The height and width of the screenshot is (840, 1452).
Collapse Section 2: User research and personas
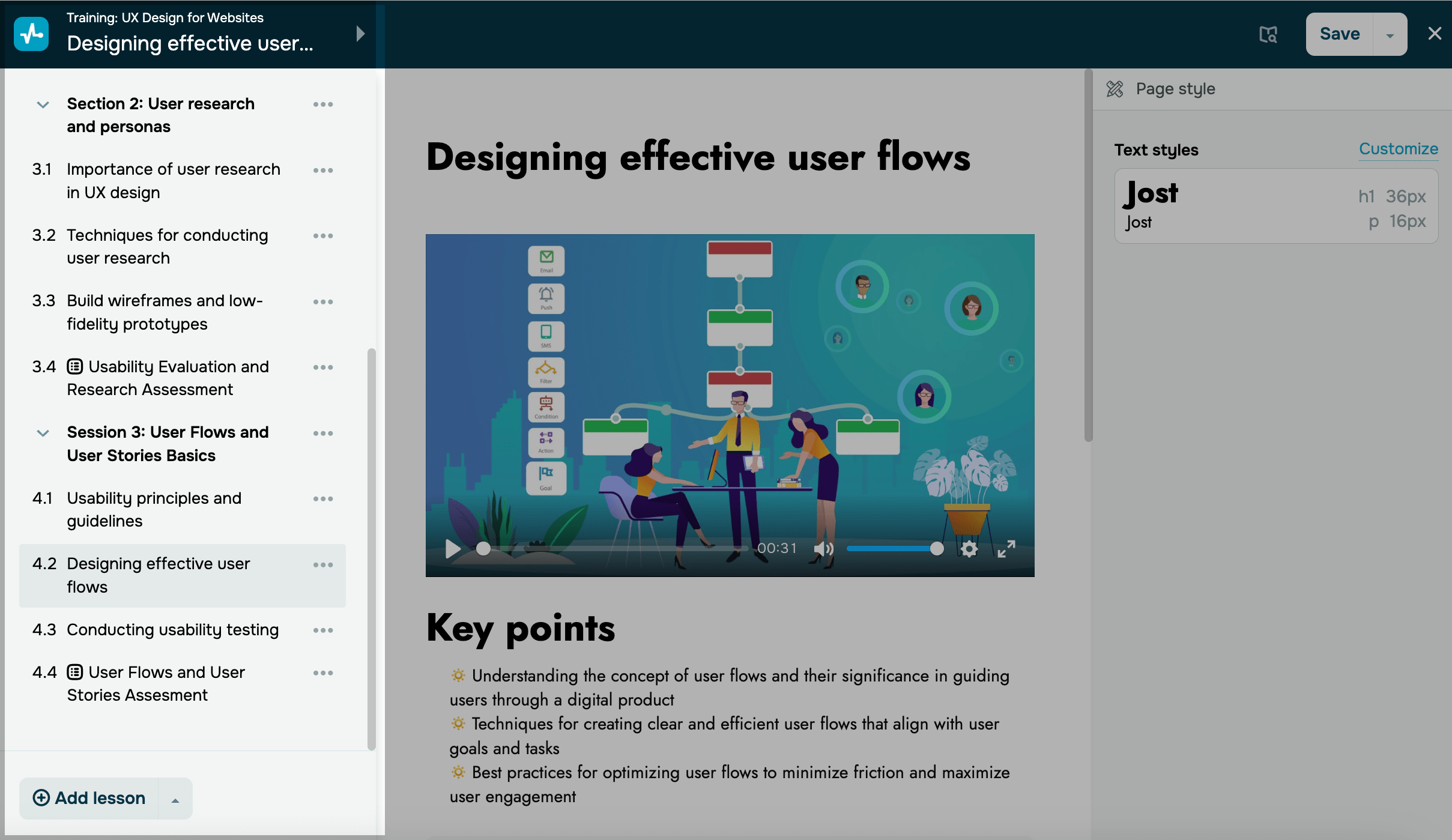point(43,104)
